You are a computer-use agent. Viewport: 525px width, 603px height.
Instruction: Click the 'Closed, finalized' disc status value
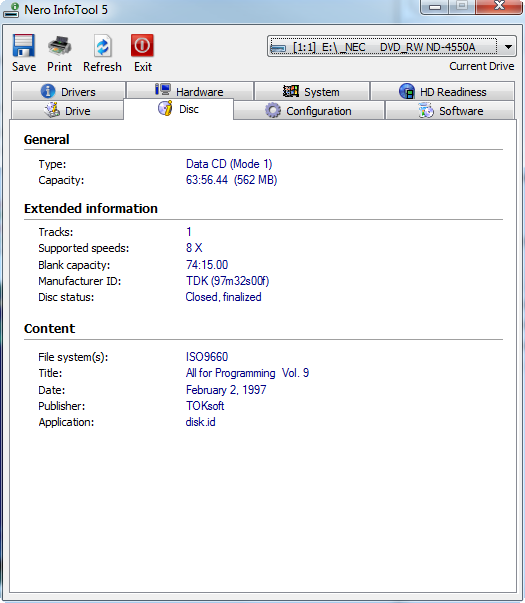[x=223, y=297]
